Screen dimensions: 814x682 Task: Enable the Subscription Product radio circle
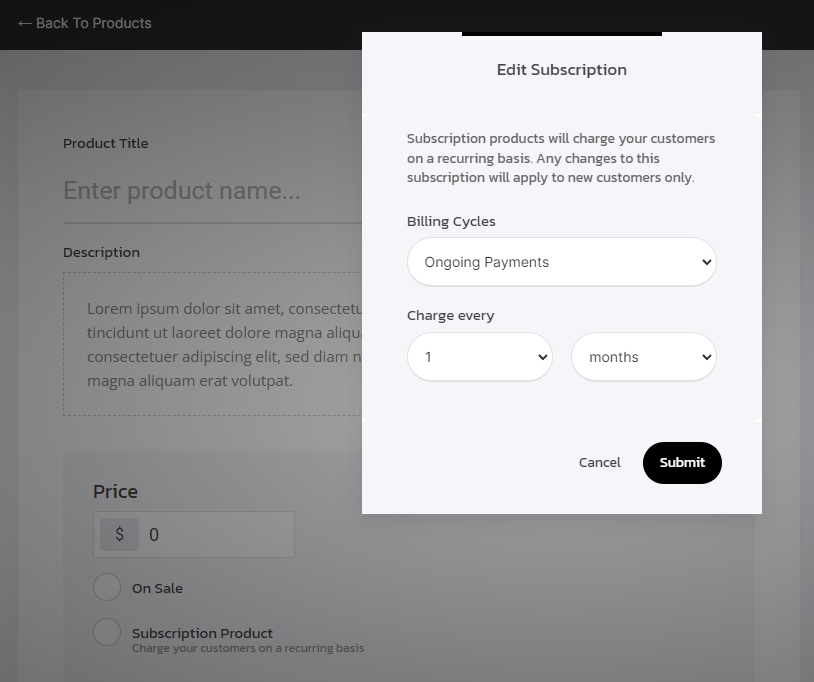point(107,632)
